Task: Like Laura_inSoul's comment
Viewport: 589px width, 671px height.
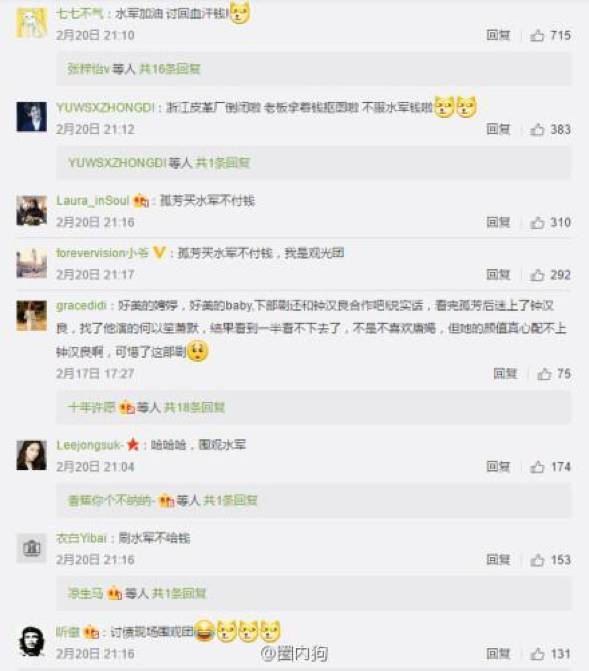Action: (537, 223)
